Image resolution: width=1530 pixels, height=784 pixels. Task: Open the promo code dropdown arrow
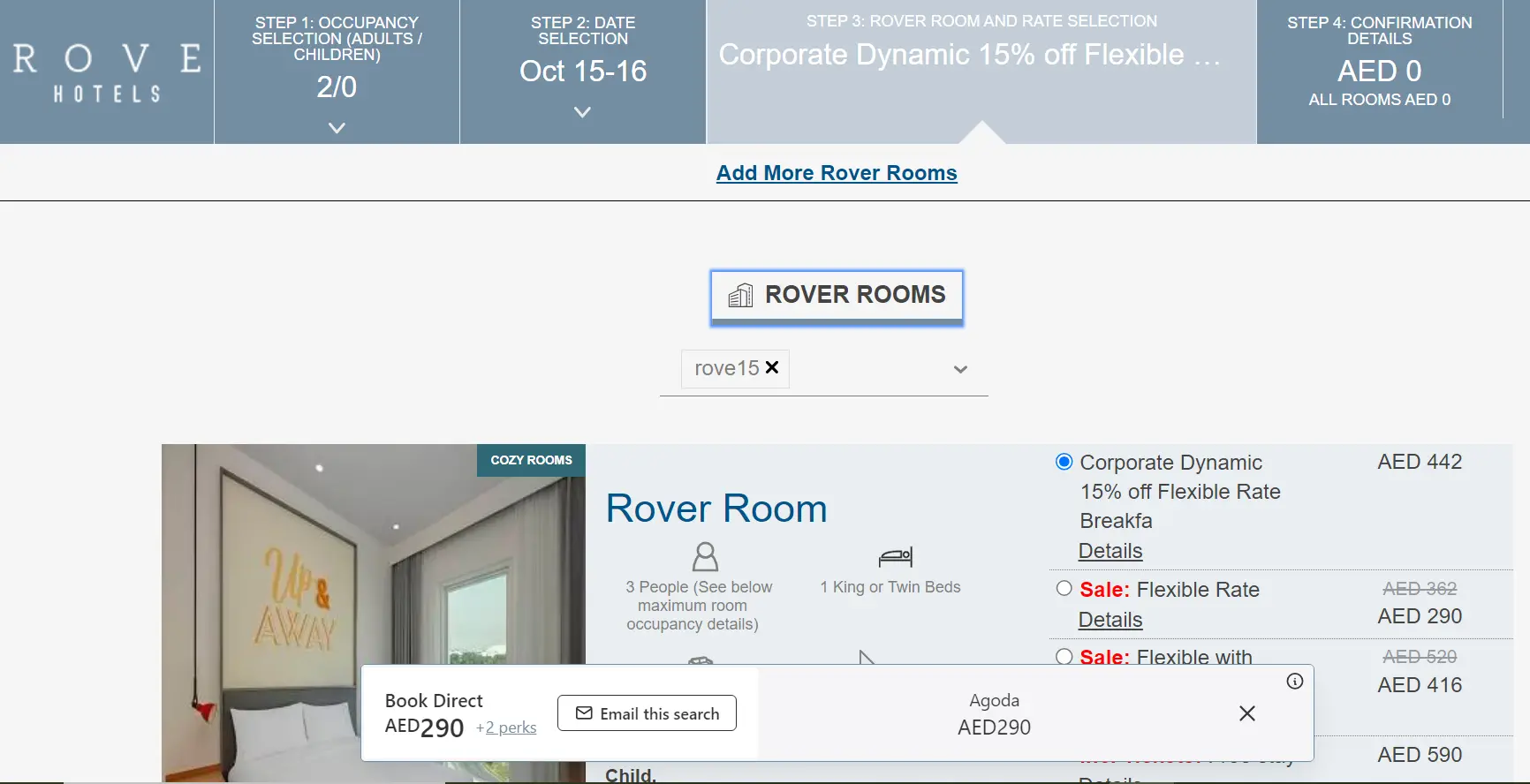click(960, 370)
